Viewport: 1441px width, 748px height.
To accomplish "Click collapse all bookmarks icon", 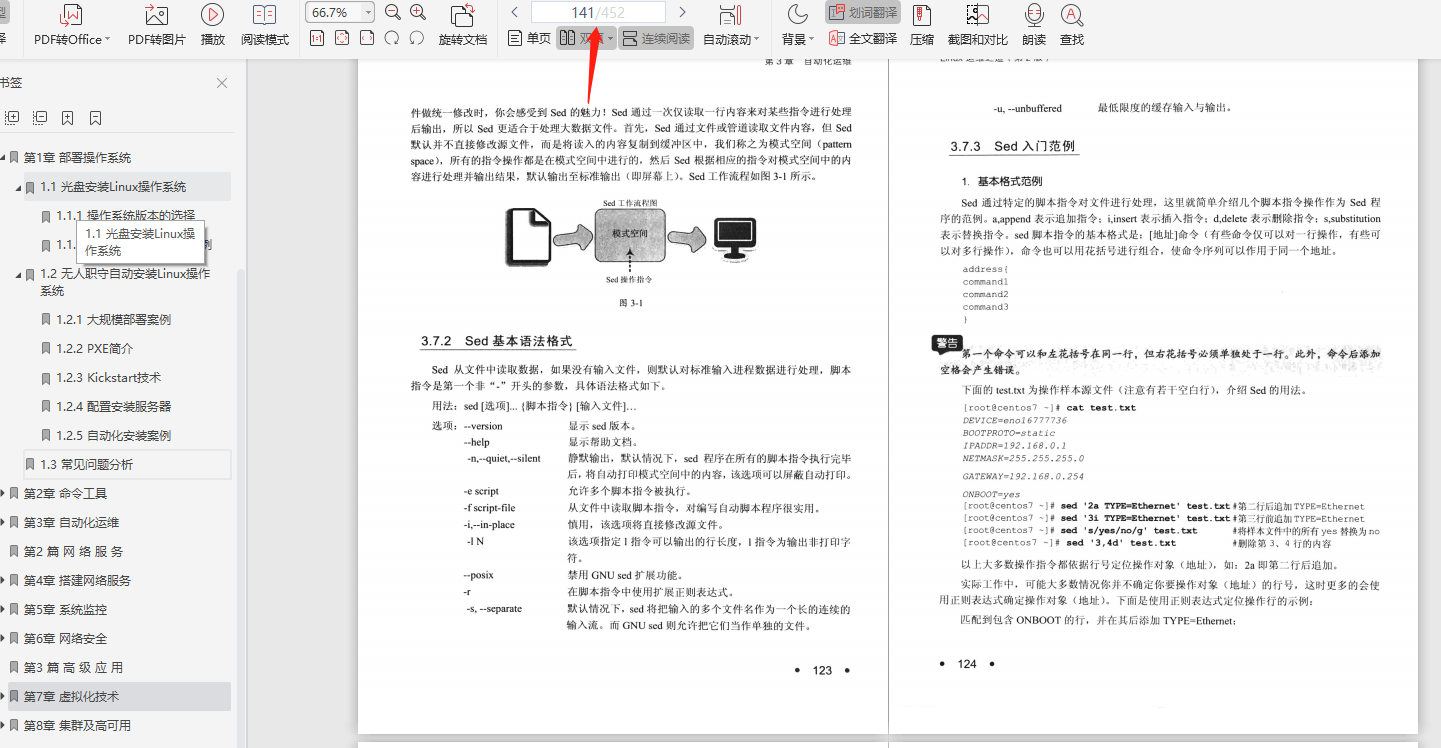I will point(40,118).
